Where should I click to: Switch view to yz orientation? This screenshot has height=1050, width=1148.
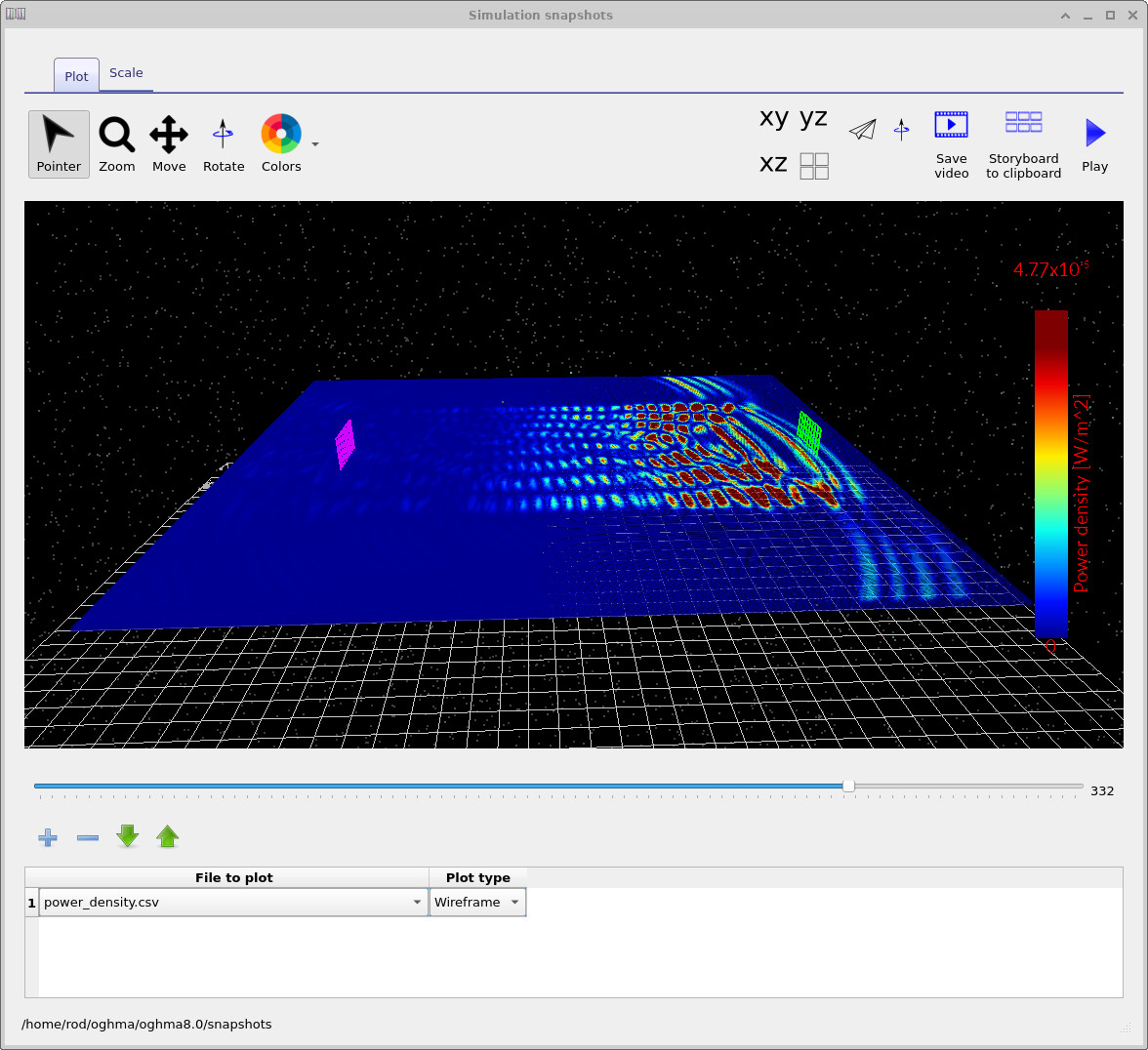click(814, 118)
